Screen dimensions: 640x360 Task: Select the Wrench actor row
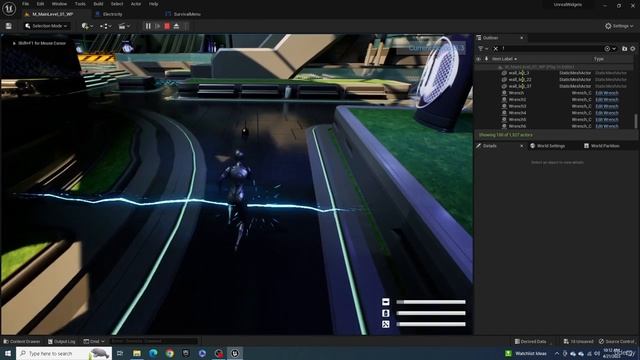click(554, 93)
